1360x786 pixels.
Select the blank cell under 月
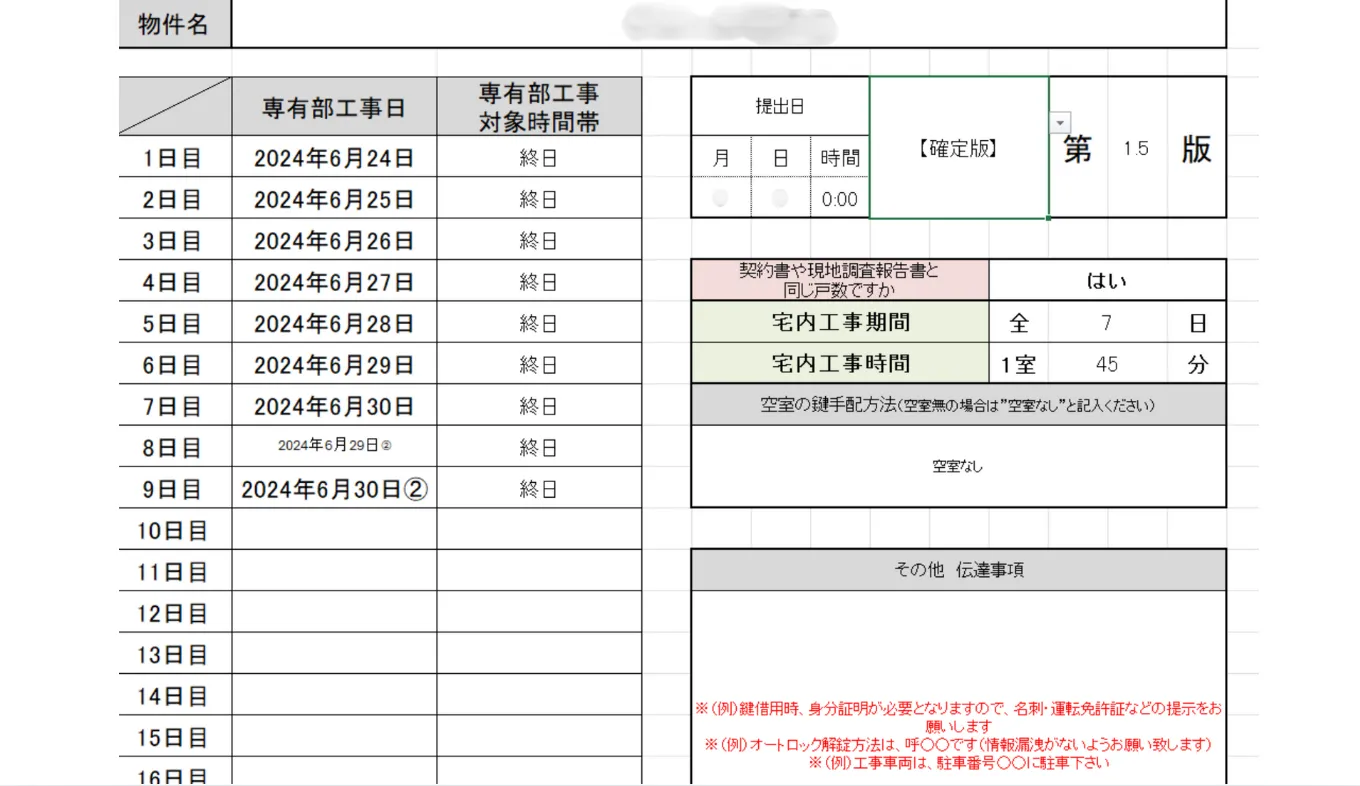pyautogui.click(x=721, y=199)
